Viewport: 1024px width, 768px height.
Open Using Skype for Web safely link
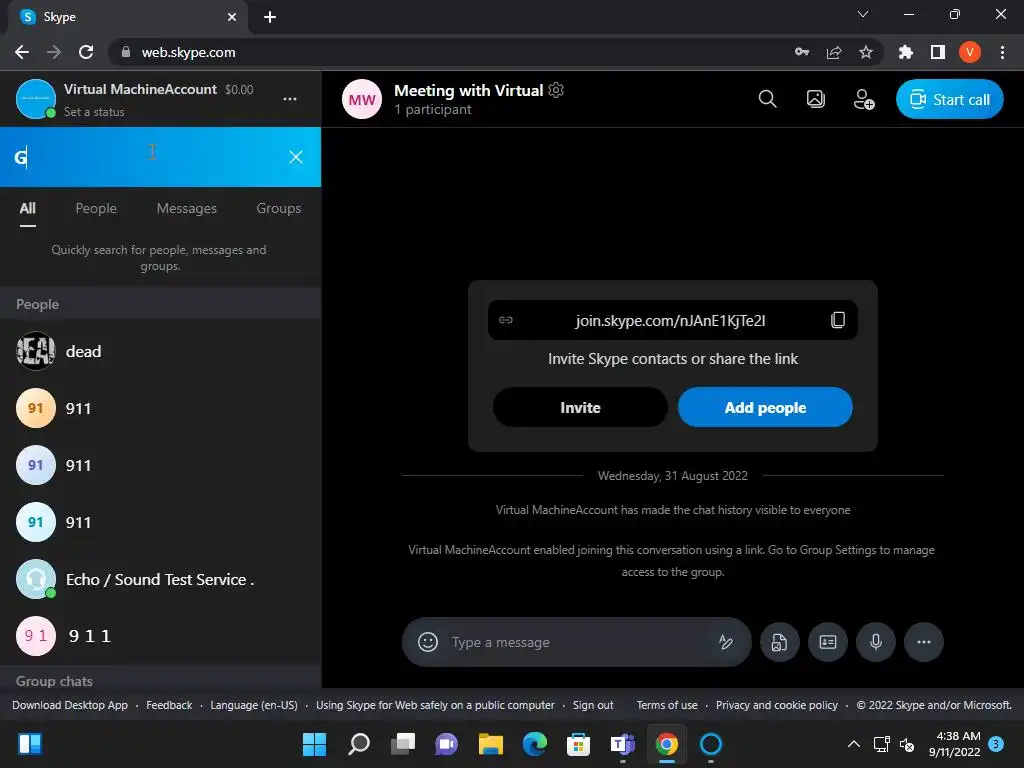435,705
